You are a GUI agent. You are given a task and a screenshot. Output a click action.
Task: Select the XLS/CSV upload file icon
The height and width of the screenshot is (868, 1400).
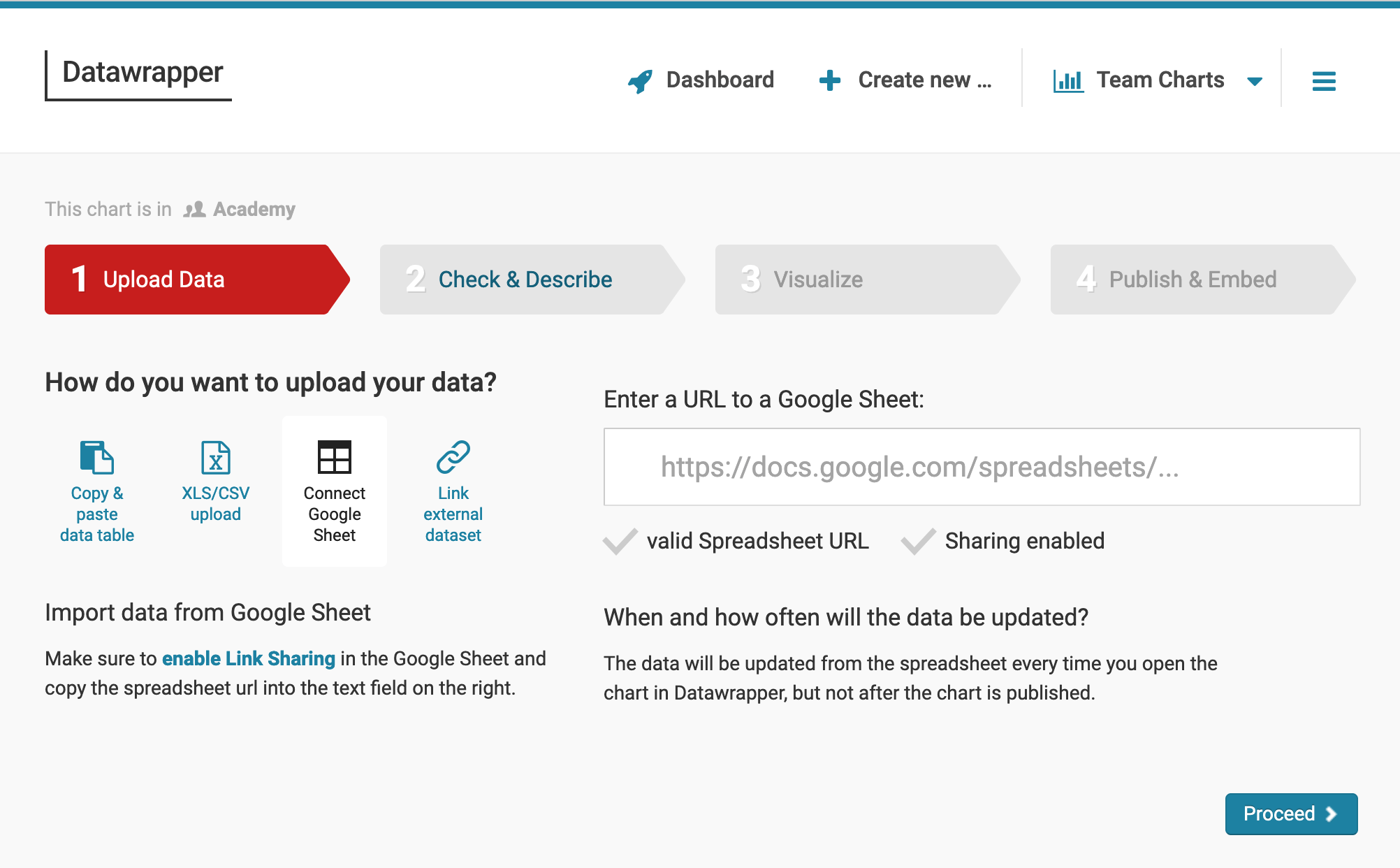point(215,458)
